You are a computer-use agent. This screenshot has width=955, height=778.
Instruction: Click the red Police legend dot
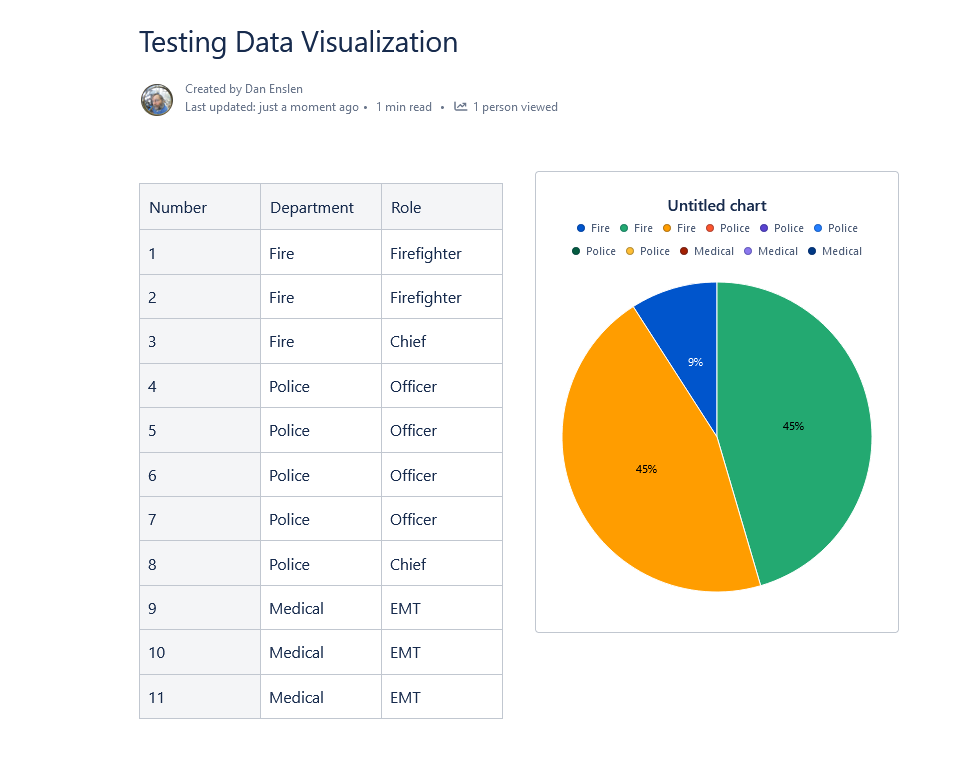pos(709,228)
